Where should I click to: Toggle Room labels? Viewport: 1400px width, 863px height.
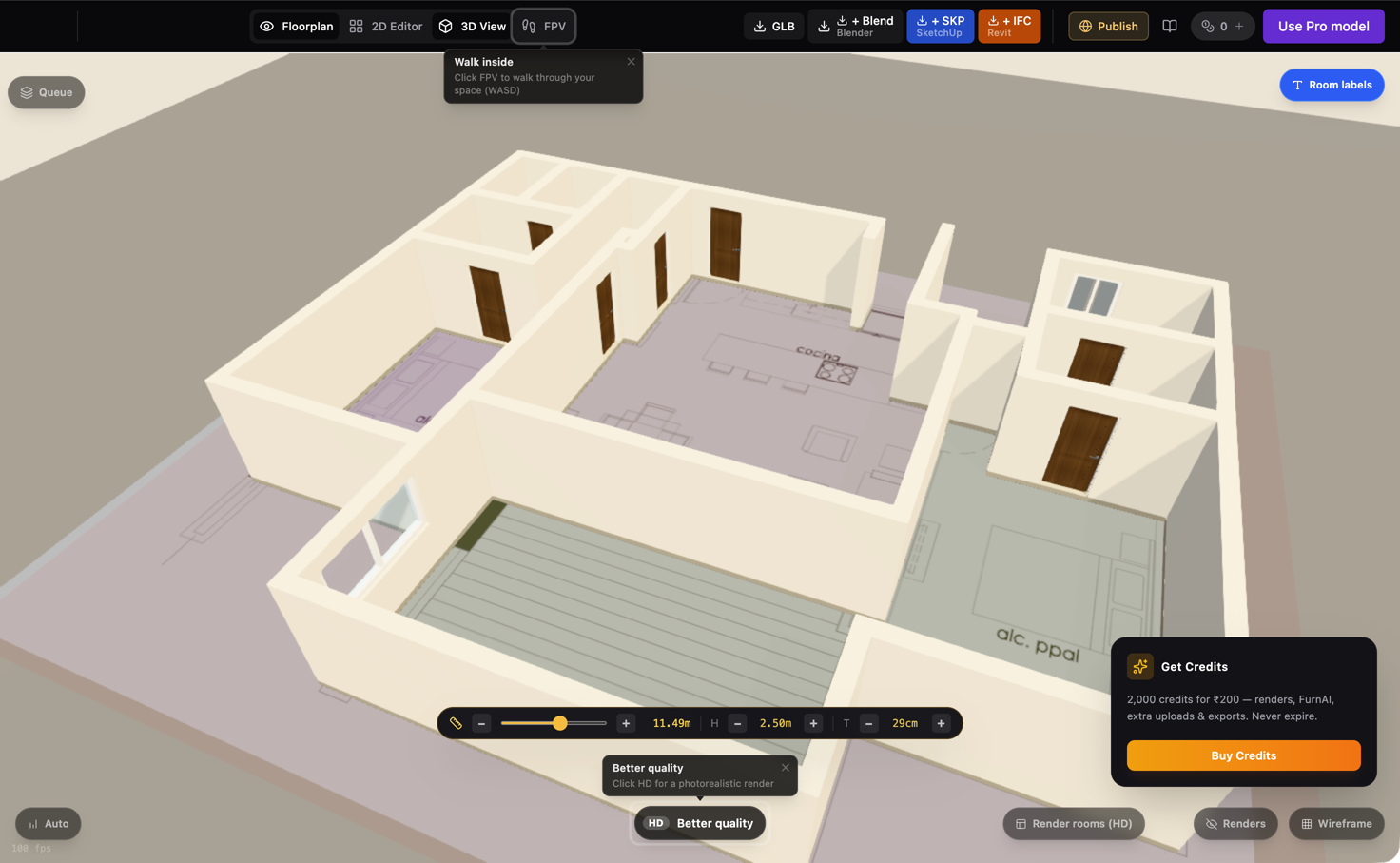[1332, 85]
